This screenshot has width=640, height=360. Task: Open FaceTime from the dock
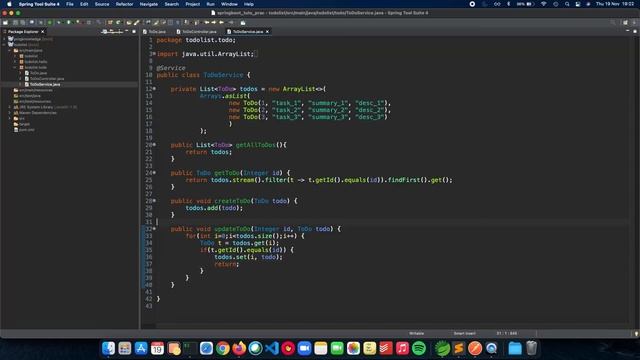point(337,348)
